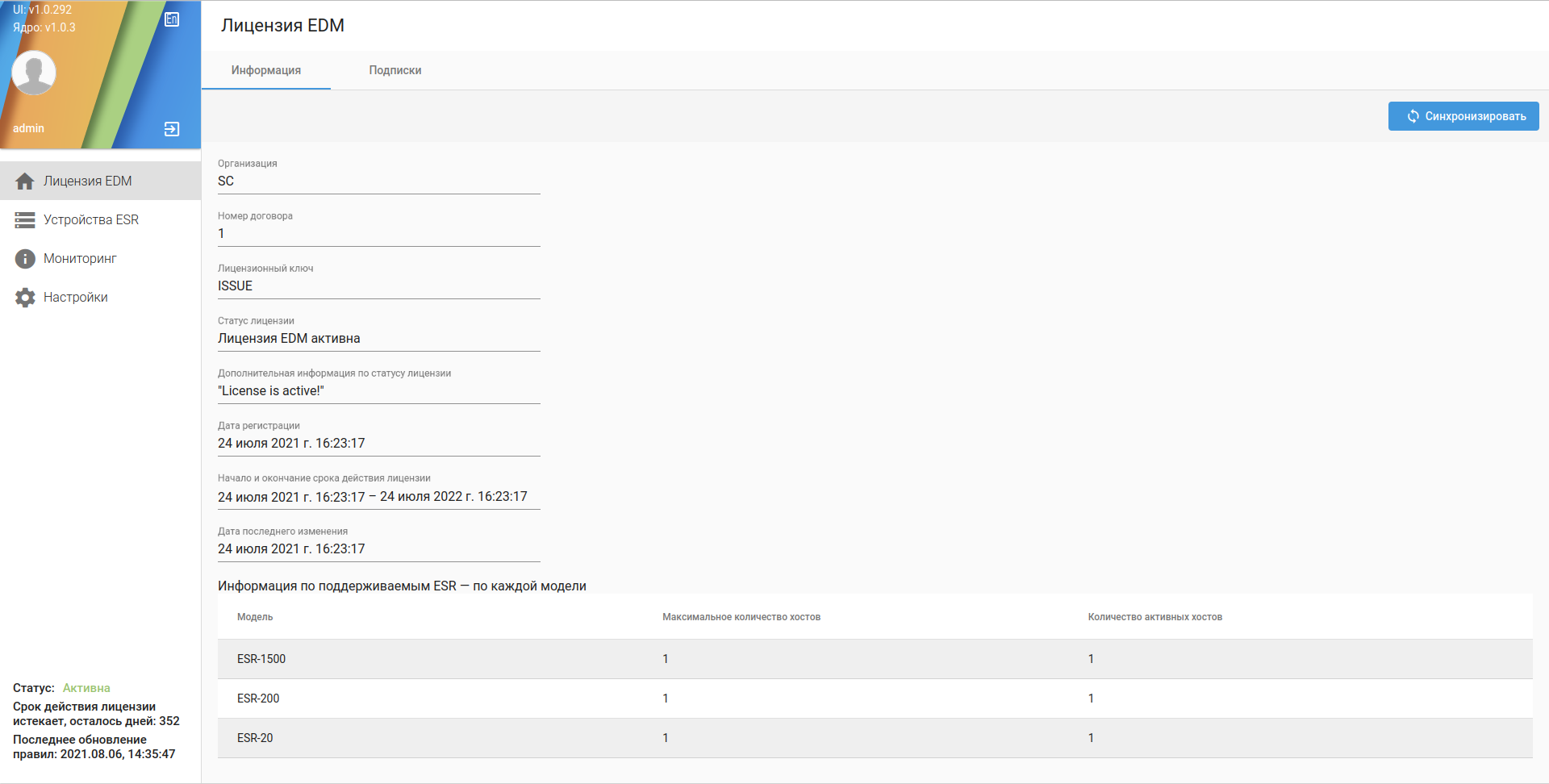Click the Дата регистрации field
Screen dimensions: 1549x784
[378, 444]
